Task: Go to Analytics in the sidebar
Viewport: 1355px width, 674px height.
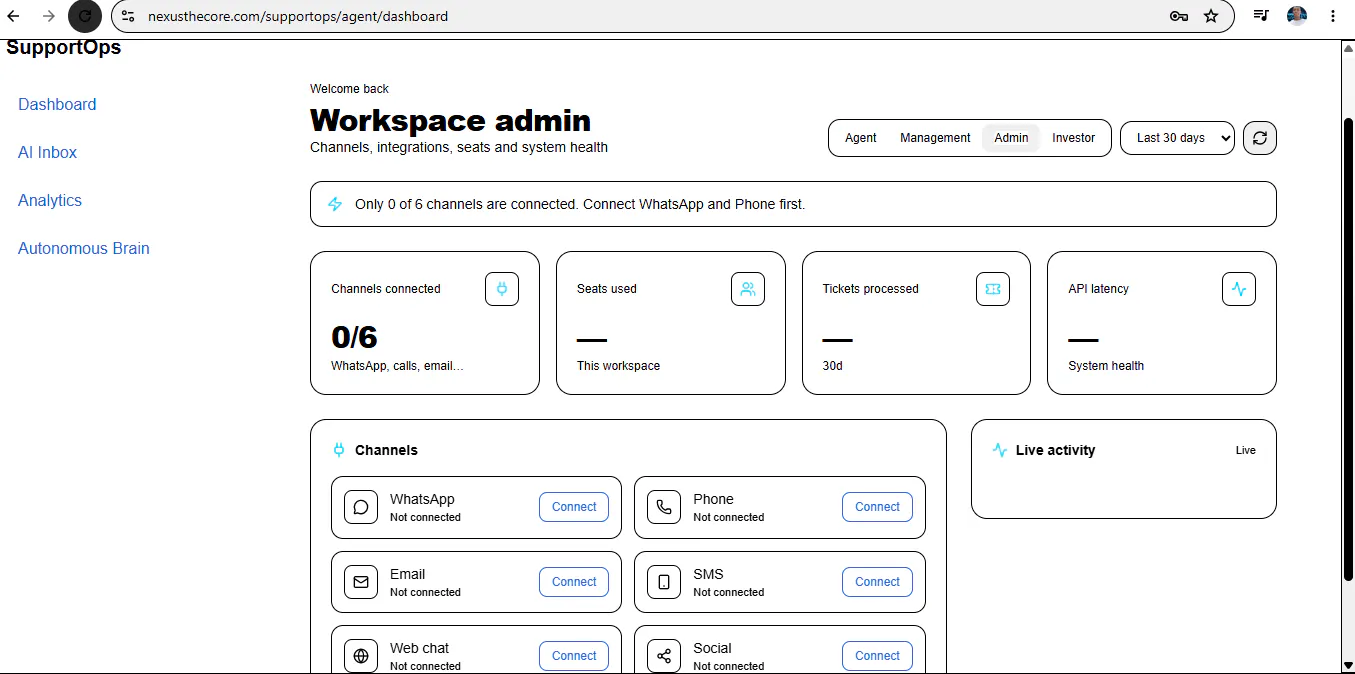Action: (x=50, y=201)
